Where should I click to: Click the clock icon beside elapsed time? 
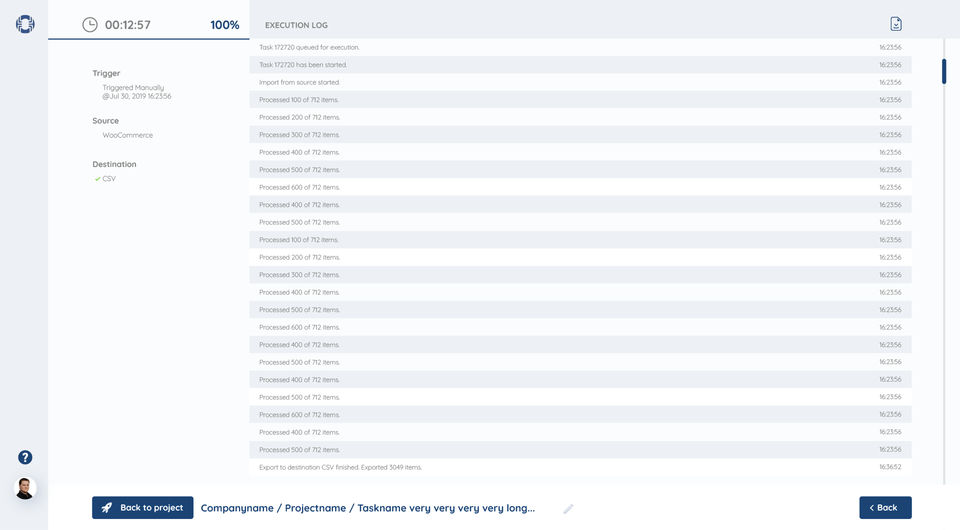[x=90, y=24]
